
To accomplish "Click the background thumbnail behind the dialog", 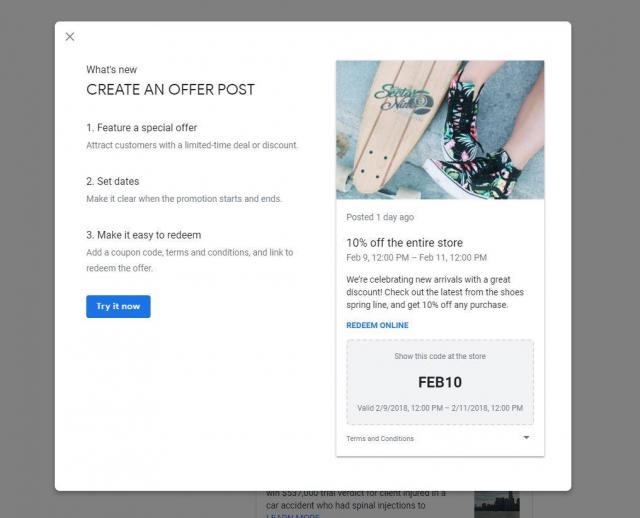I will point(497,504).
